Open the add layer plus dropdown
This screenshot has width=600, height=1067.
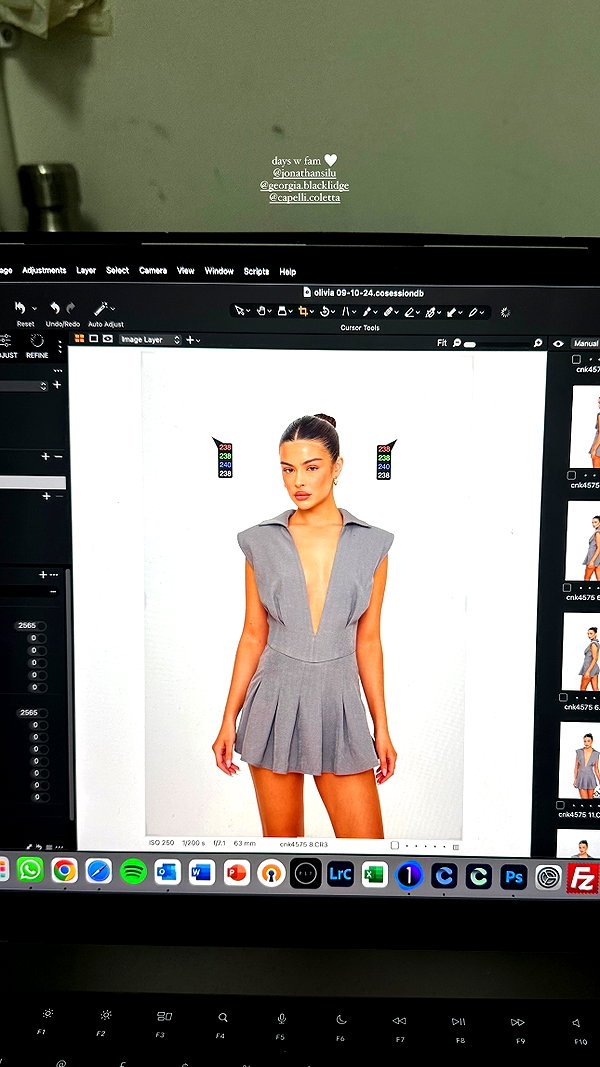point(193,340)
